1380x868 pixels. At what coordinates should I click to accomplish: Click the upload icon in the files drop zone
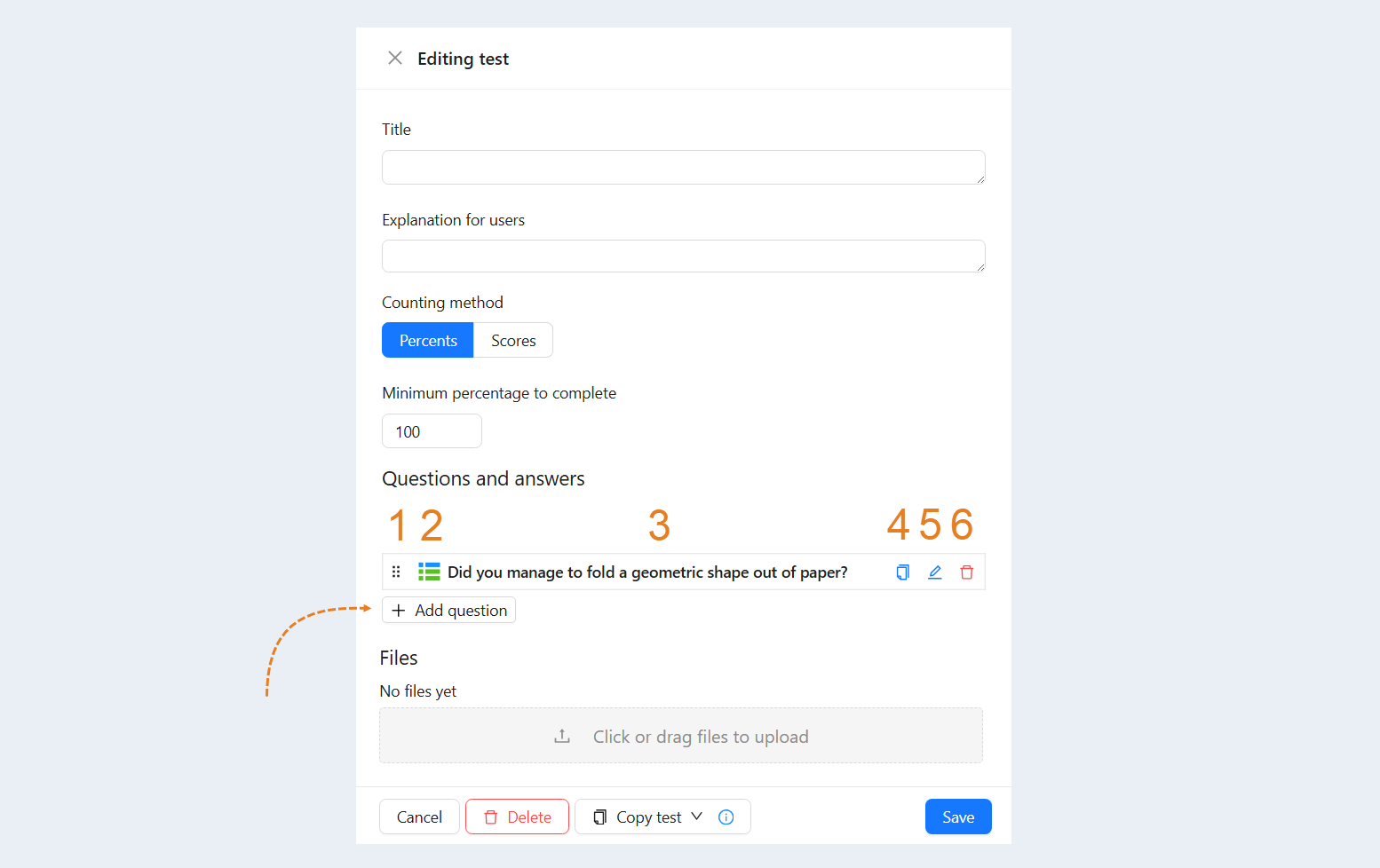click(562, 736)
